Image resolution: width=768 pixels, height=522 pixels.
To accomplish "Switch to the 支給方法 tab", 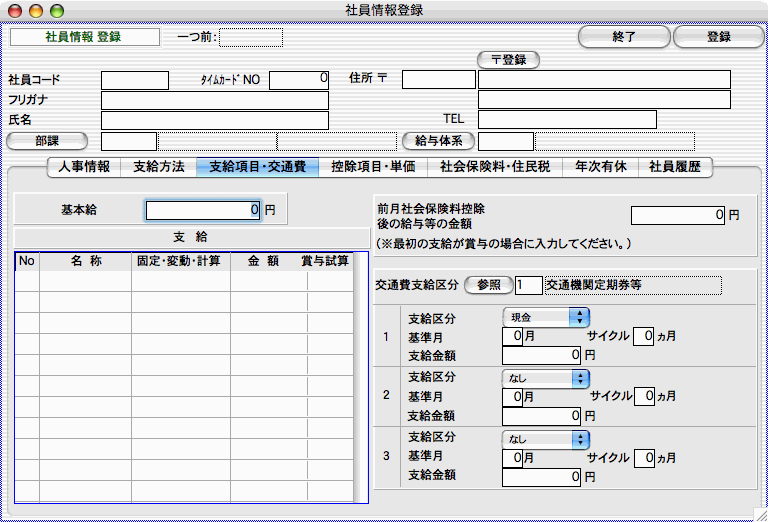I will 158,168.
